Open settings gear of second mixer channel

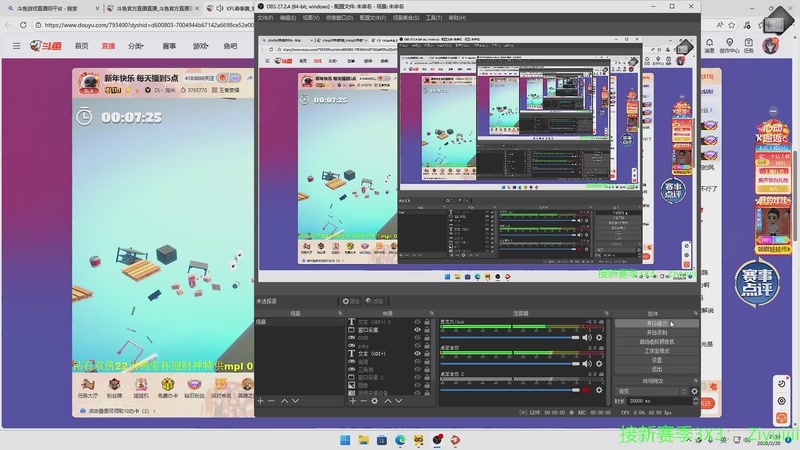click(x=599, y=363)
